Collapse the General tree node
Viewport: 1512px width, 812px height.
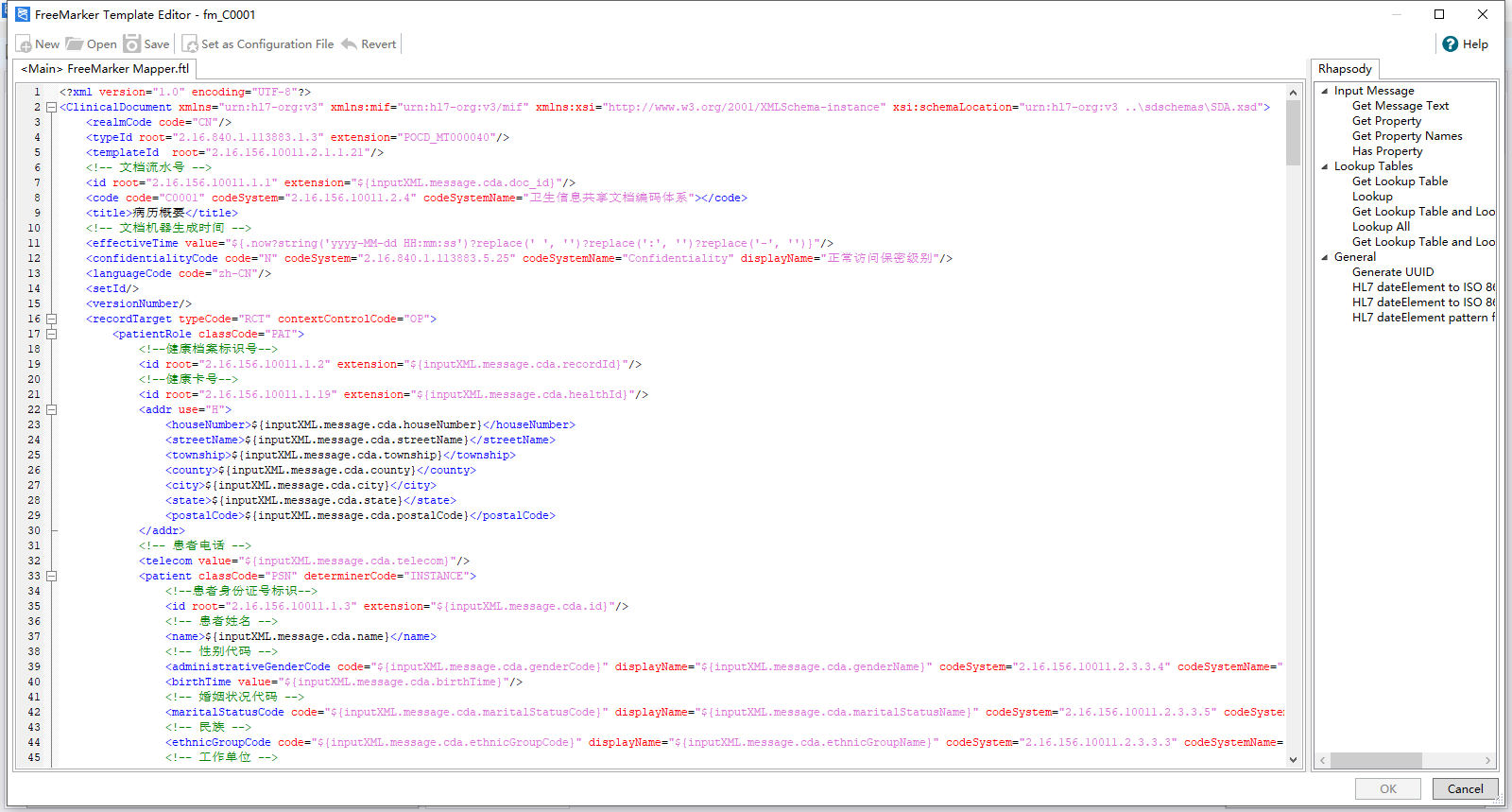pyautogui.click(x=1325, y=257)
